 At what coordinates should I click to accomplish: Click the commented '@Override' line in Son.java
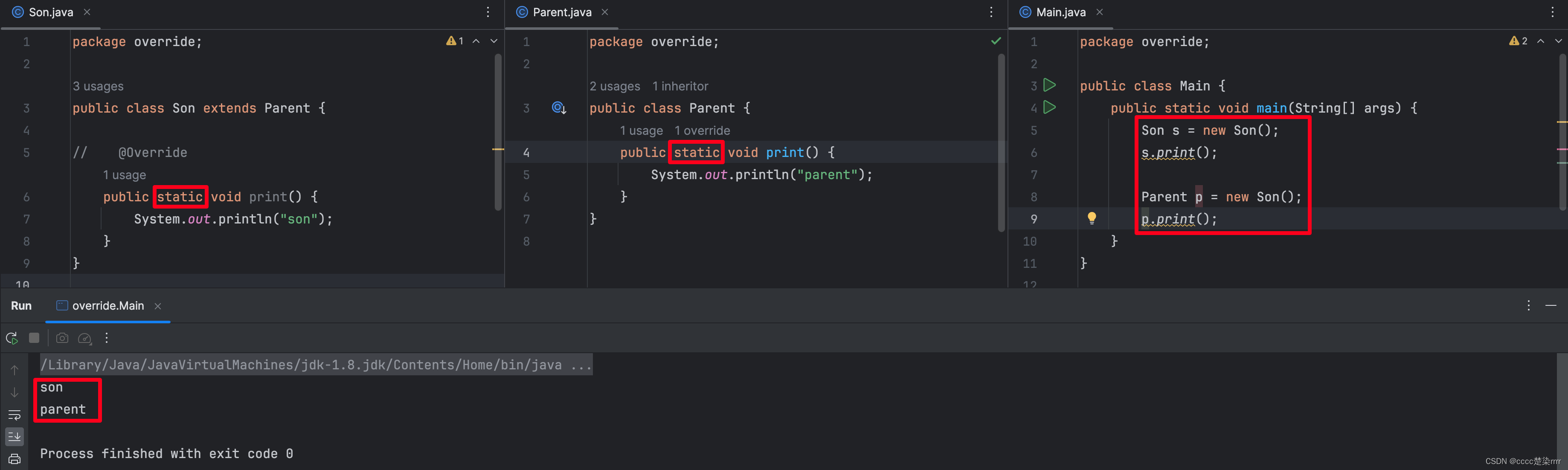[x=130, y=153]
